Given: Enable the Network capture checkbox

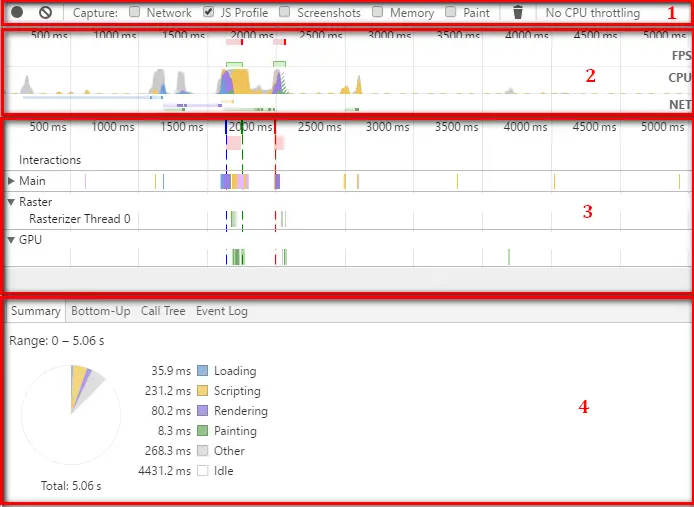Looking at the screenshot, I should point(135,12).
